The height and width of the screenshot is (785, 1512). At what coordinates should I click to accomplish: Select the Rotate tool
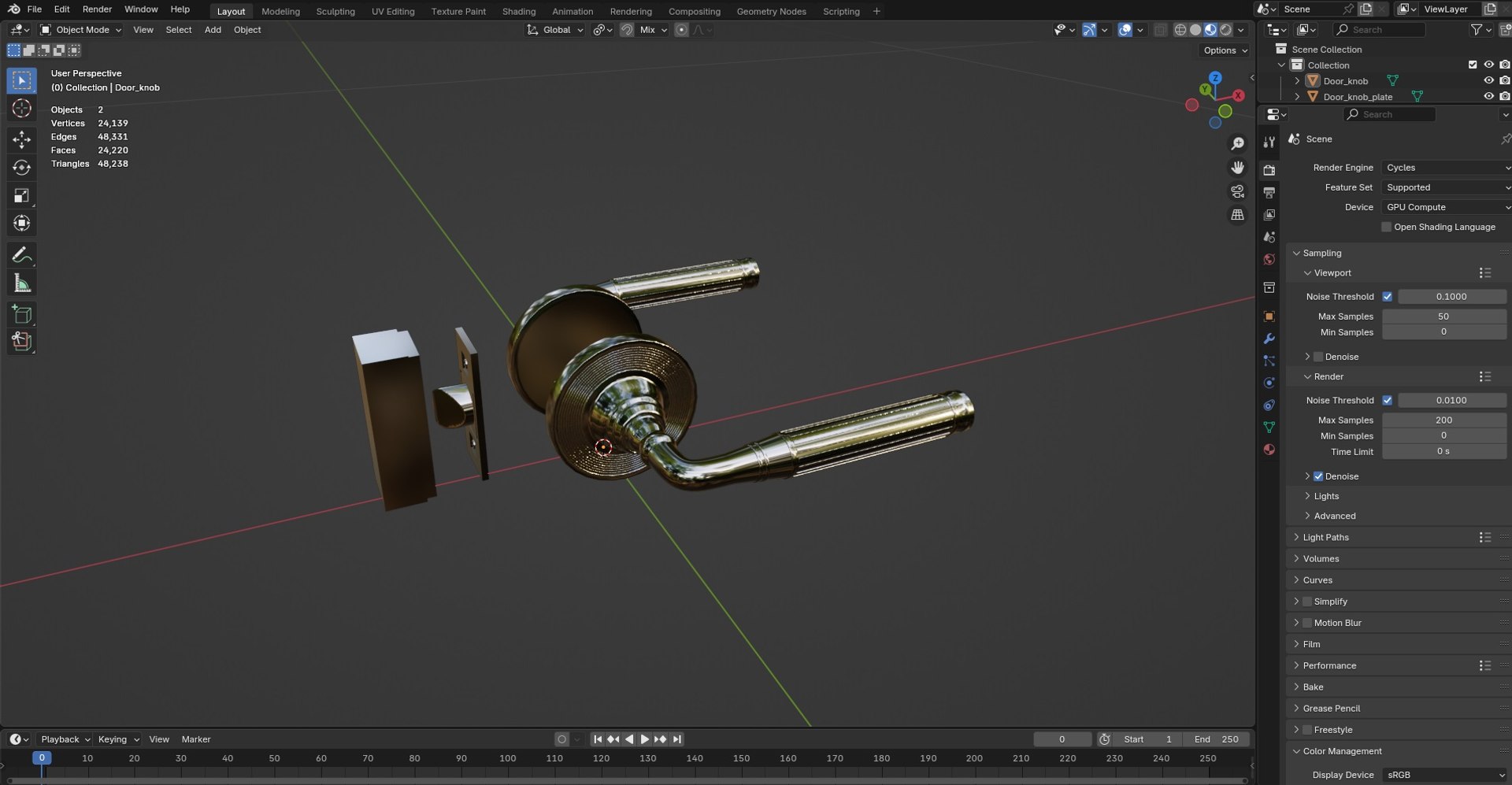[21, 167]
